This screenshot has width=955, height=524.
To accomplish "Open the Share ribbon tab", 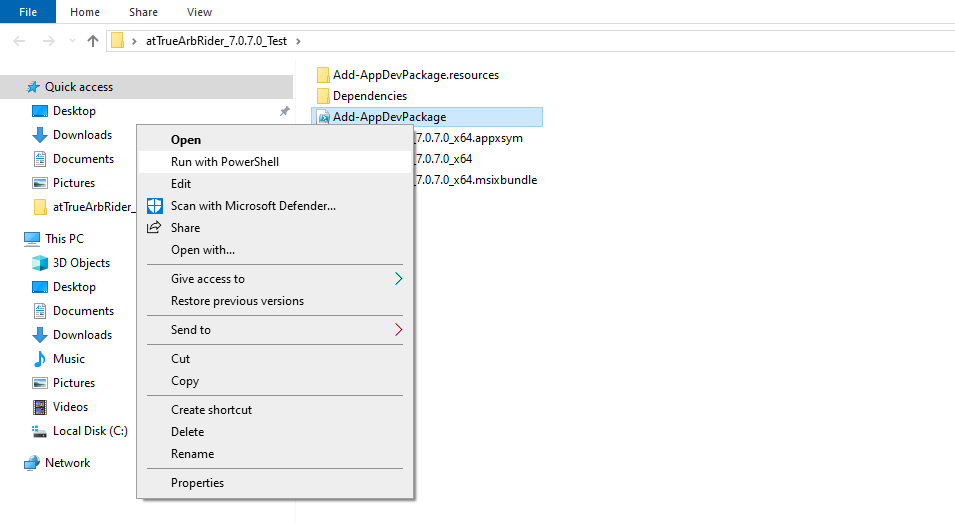I will click(x=143, y=12).
